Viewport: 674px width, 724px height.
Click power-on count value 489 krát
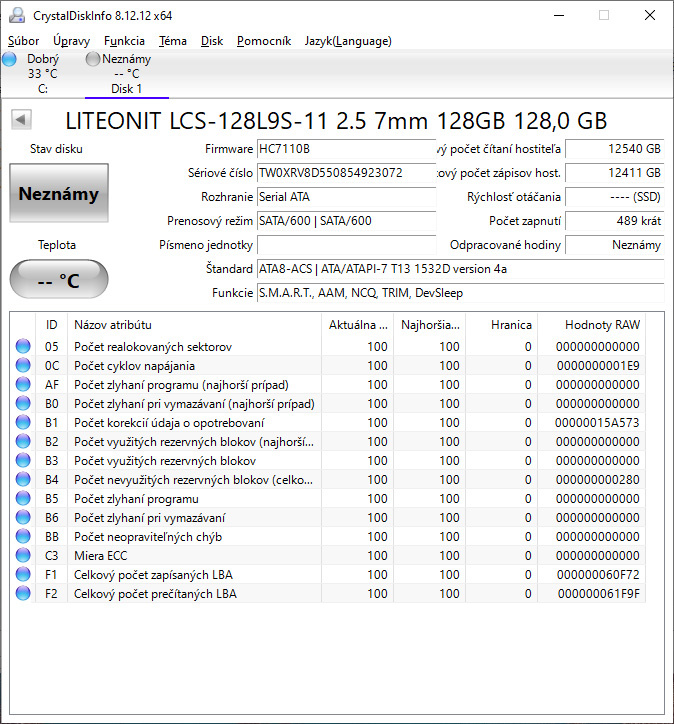pyautogui.click(x=614, y=221)
